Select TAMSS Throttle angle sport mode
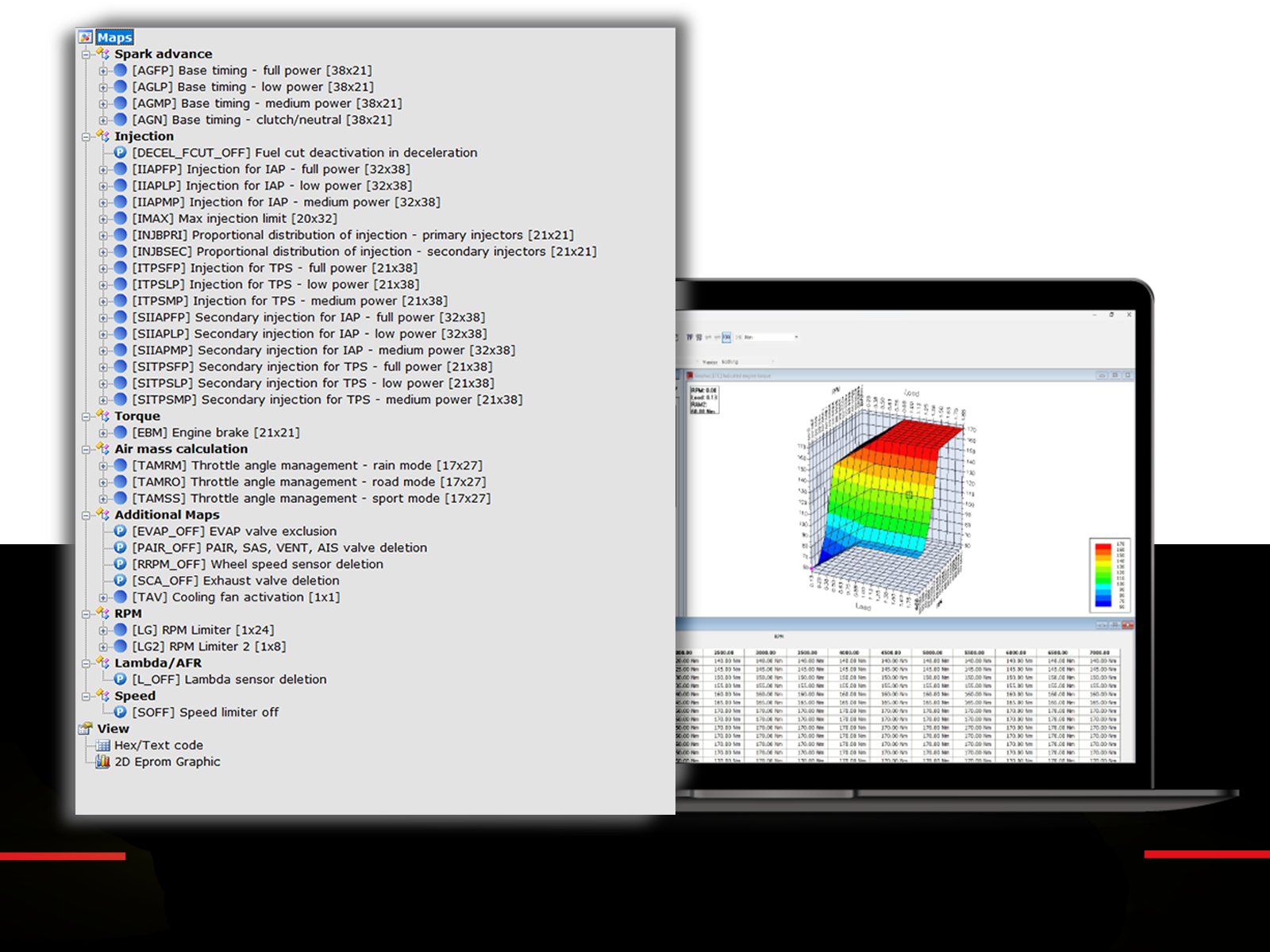The width and height of the screenshot is (1270, 952). pyautogui.click(x=311, y=499)
